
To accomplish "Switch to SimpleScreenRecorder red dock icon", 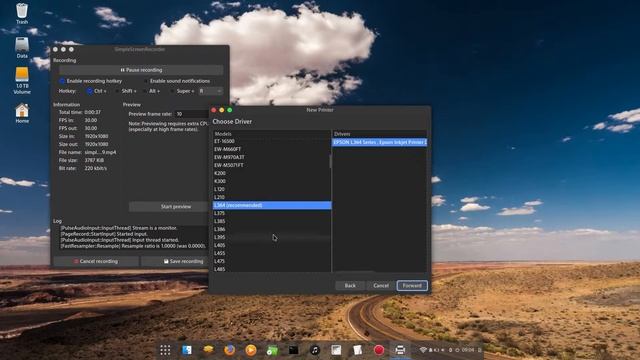I will 379,350.
